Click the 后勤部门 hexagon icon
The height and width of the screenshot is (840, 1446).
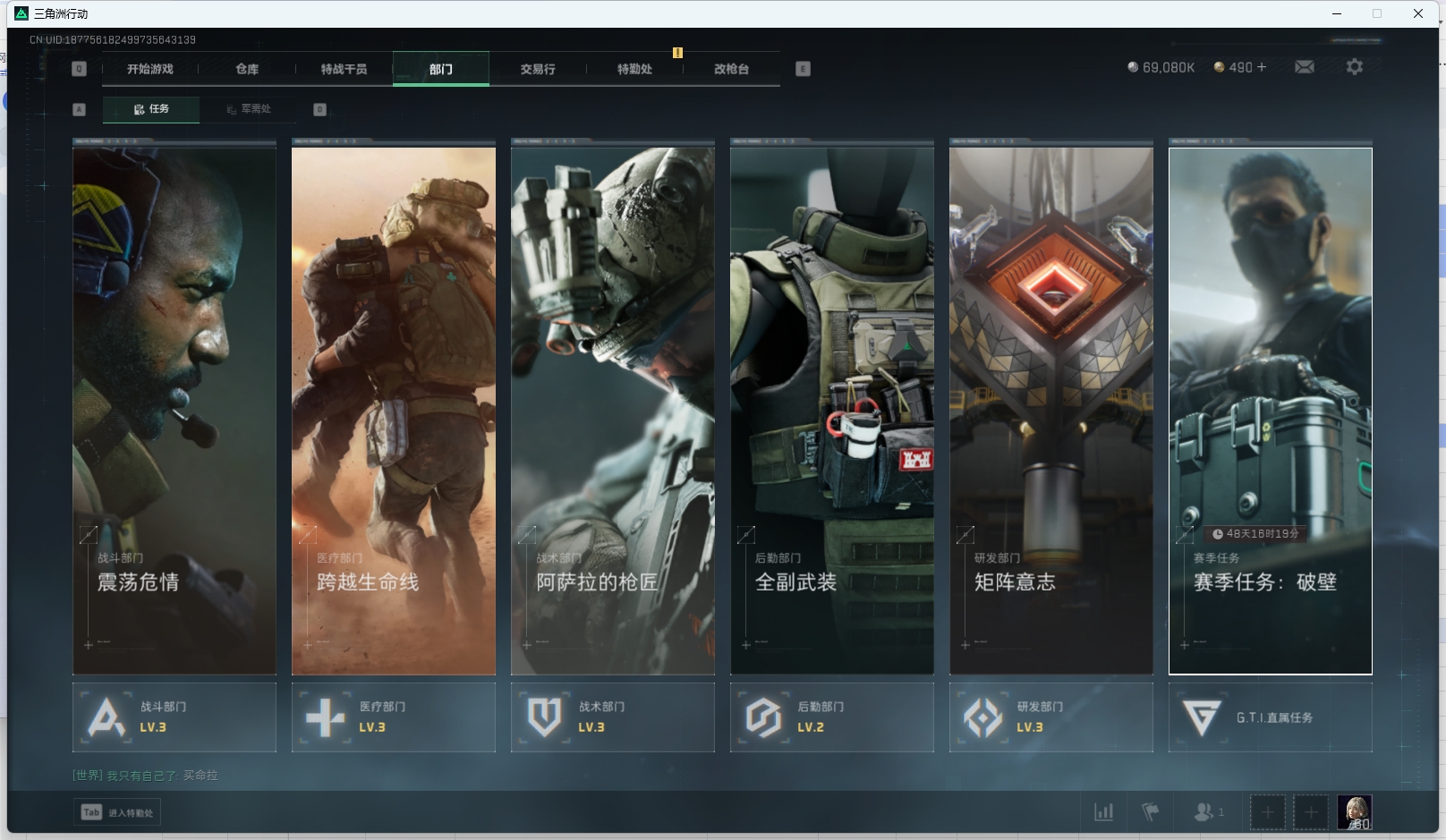click(763, 717)
